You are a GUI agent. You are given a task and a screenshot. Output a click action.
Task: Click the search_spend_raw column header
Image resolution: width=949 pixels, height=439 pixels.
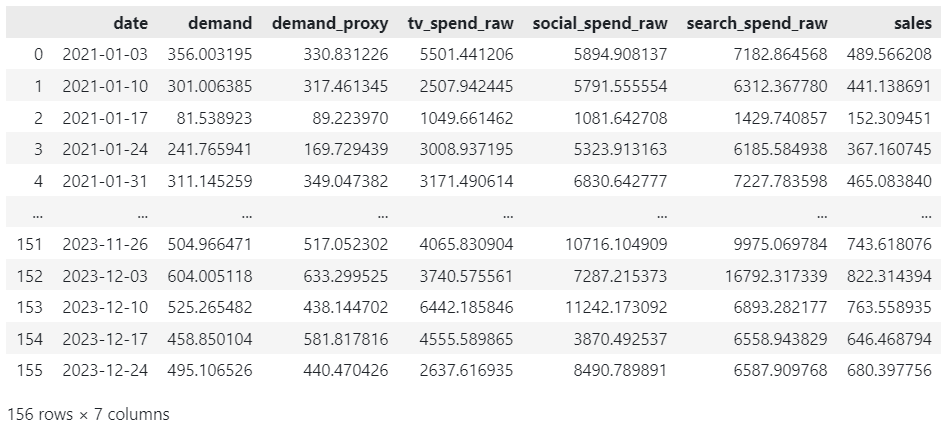tap(757, 24)
